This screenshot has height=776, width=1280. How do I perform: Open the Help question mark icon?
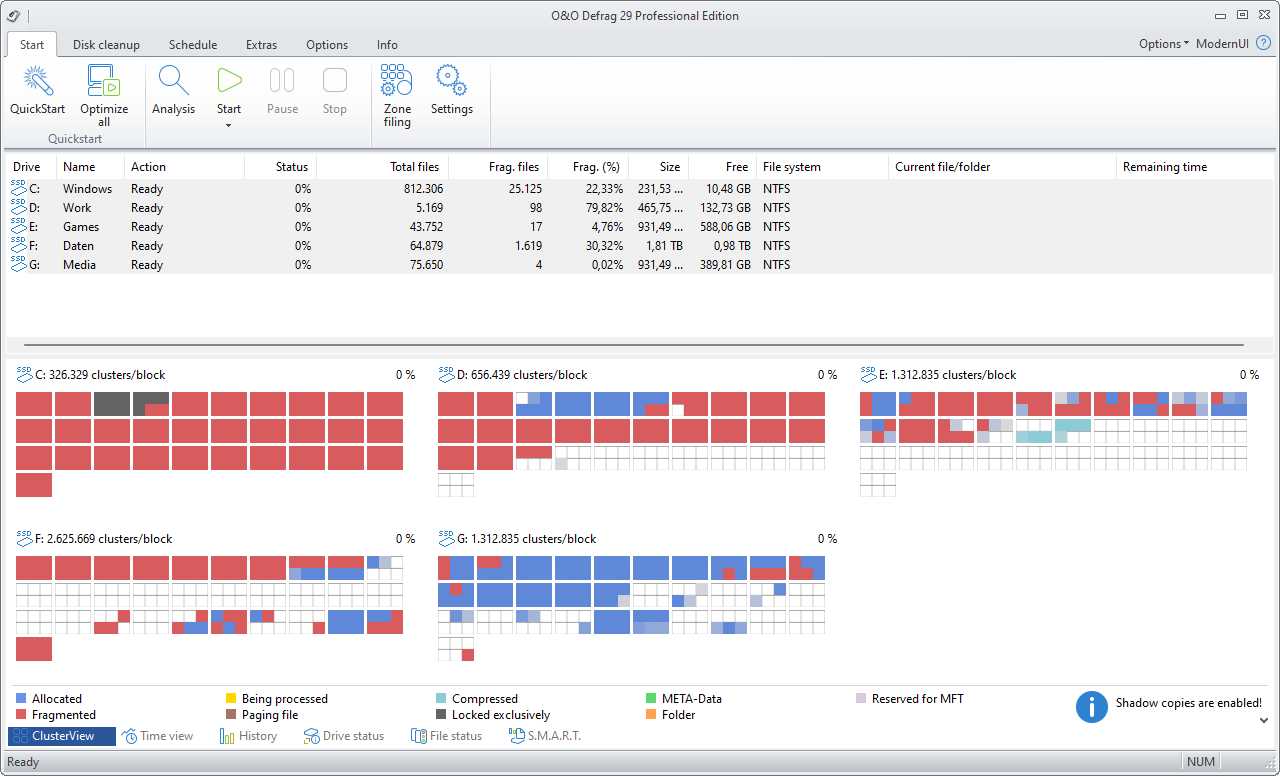[x=1263, y=44]
